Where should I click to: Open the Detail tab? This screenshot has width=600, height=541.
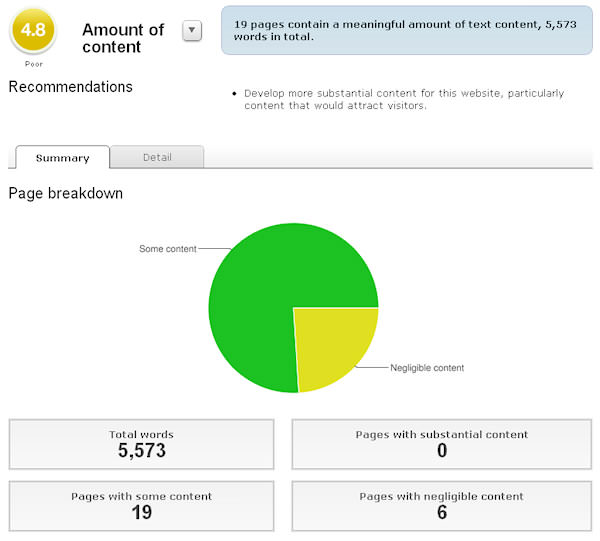point(157,157)
